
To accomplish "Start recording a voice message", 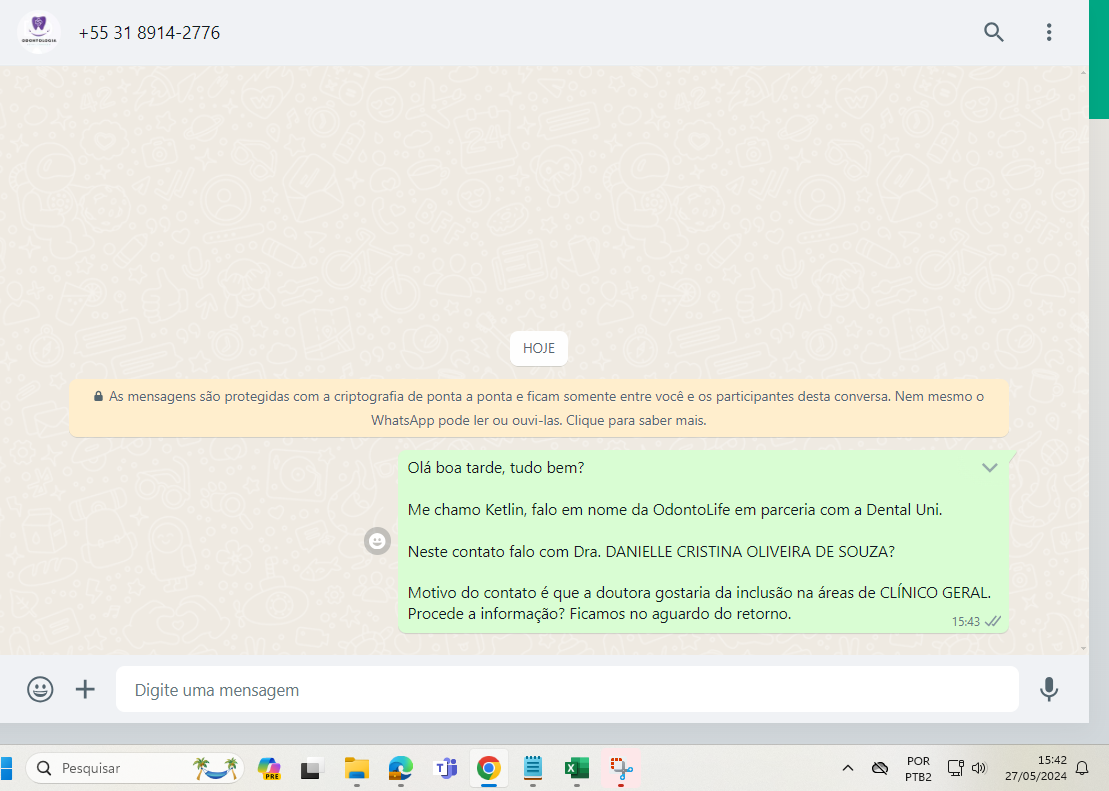I will [x=1049, y=689].
